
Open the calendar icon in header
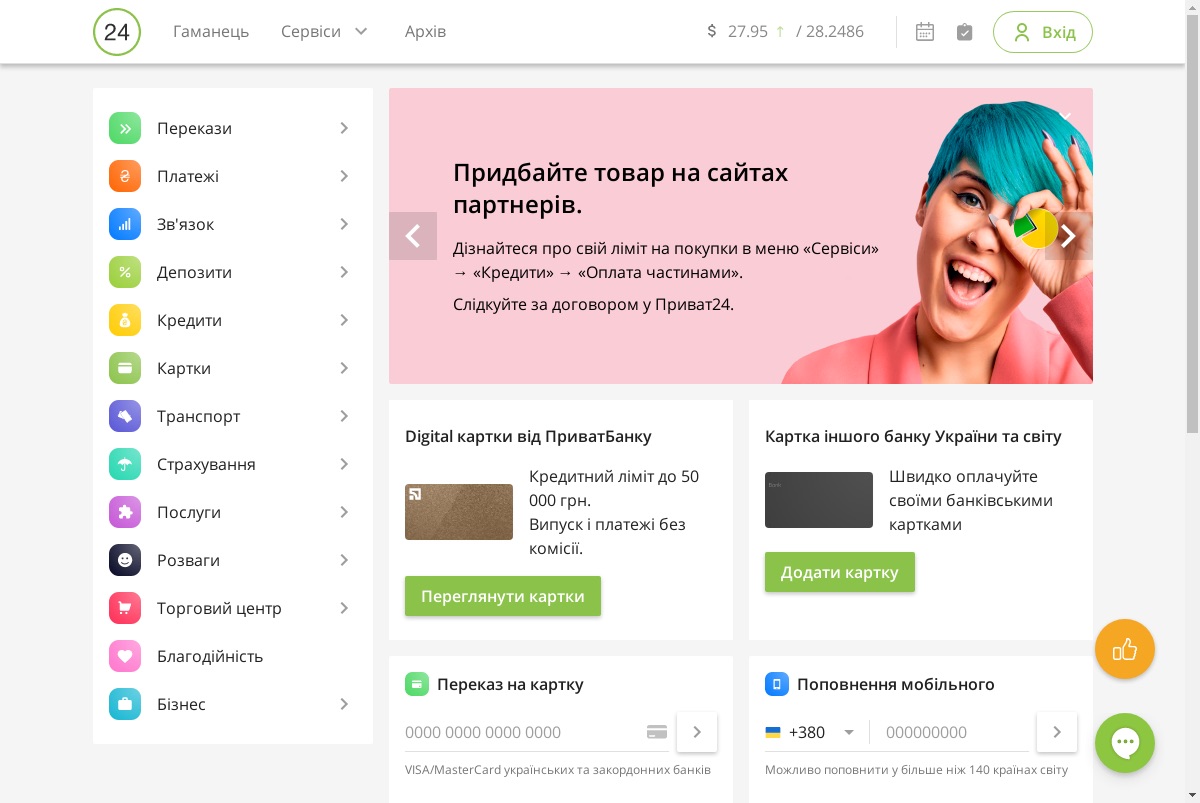point(925,32)
